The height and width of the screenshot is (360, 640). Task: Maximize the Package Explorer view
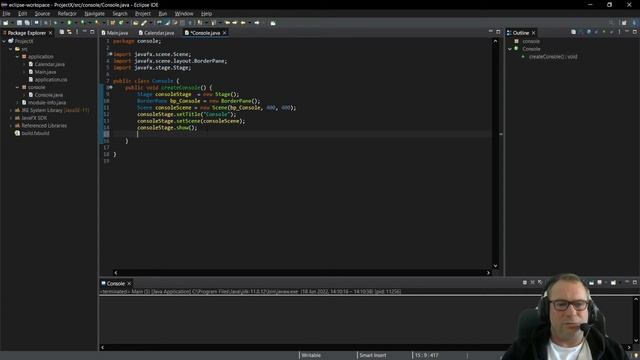pyautogui.click(x=92, y=32)
